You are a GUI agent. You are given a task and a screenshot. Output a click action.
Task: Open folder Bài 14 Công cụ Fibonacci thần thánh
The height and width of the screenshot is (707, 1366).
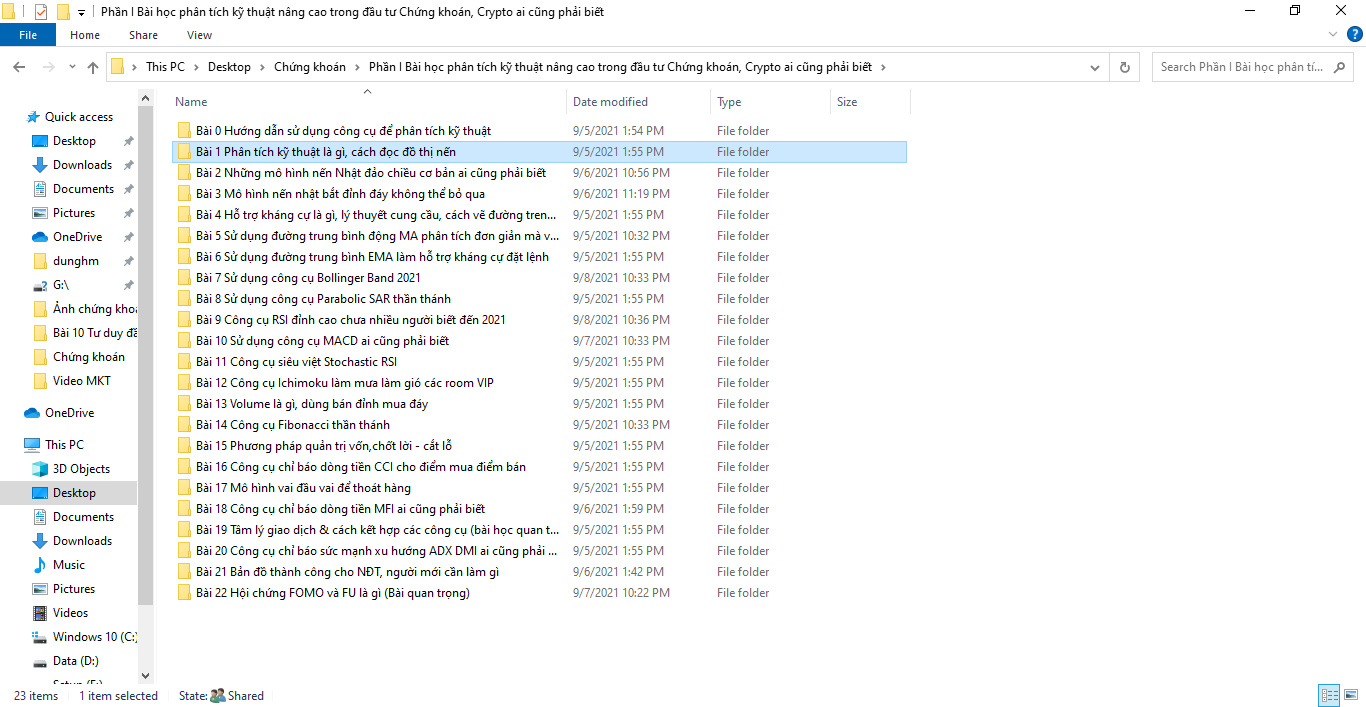[292, 425]
